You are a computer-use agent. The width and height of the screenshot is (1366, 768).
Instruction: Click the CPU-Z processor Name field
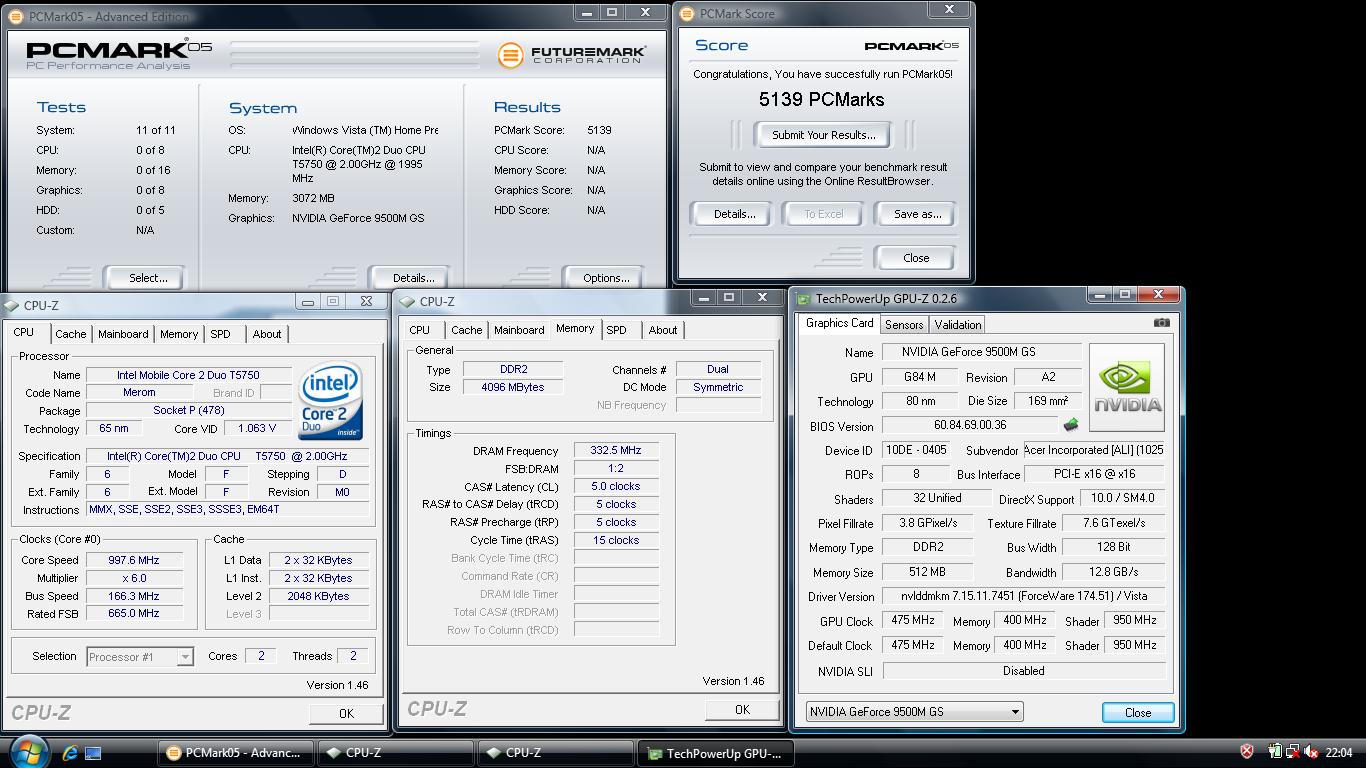coord(188,375)
